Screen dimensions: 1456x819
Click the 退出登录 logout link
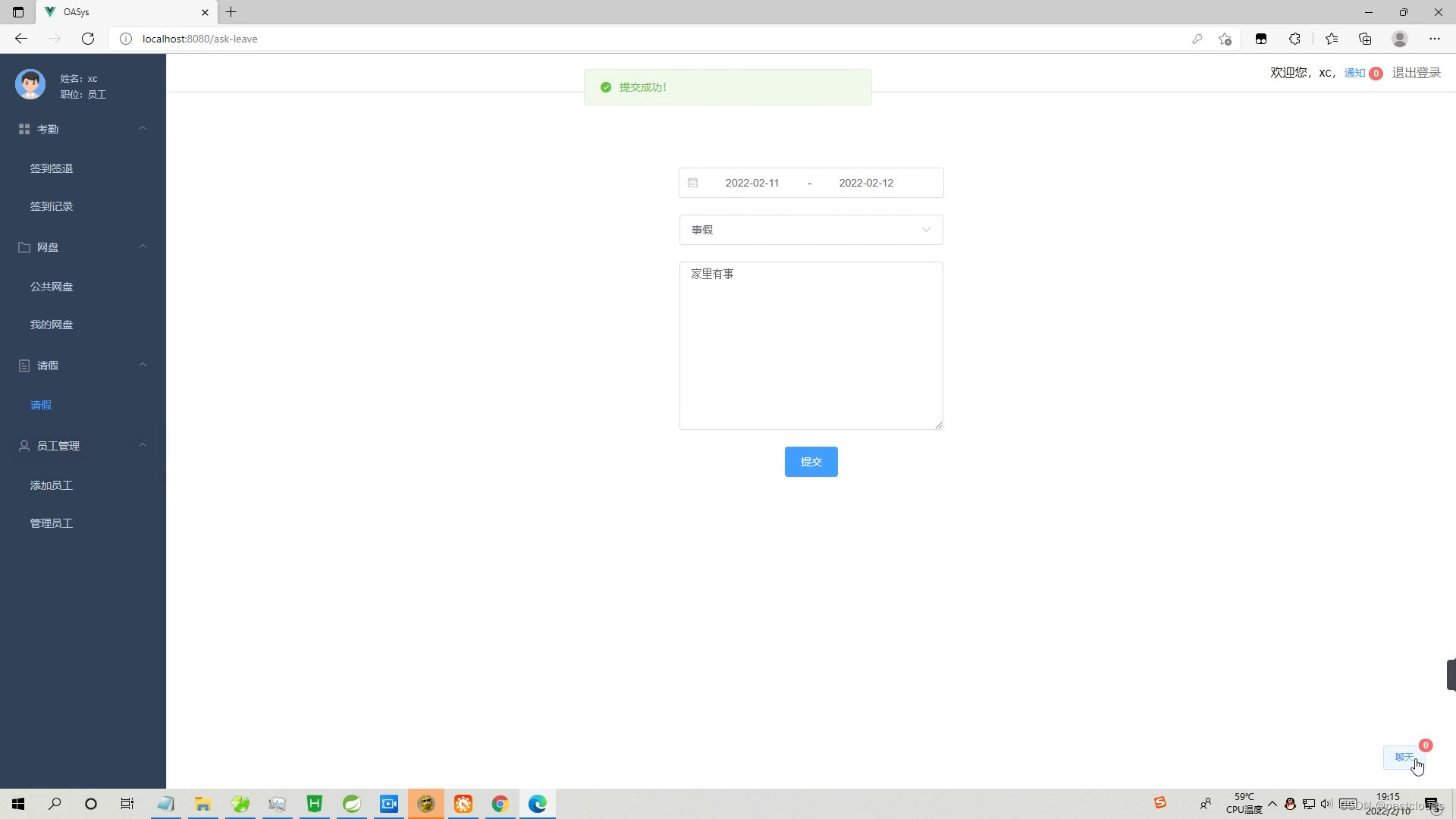coord(1416,73)
